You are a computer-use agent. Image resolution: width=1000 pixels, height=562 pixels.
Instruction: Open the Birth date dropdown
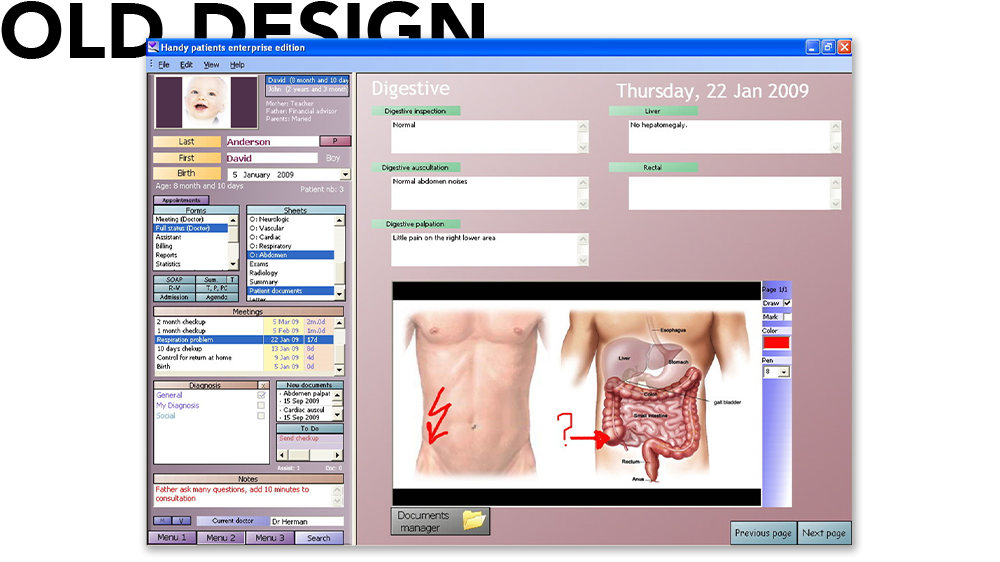[x=345, y=175]
